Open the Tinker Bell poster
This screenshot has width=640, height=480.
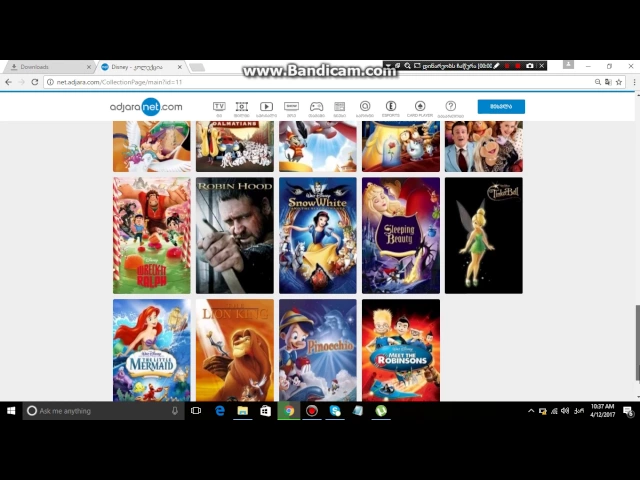click(x=484, y=236)
